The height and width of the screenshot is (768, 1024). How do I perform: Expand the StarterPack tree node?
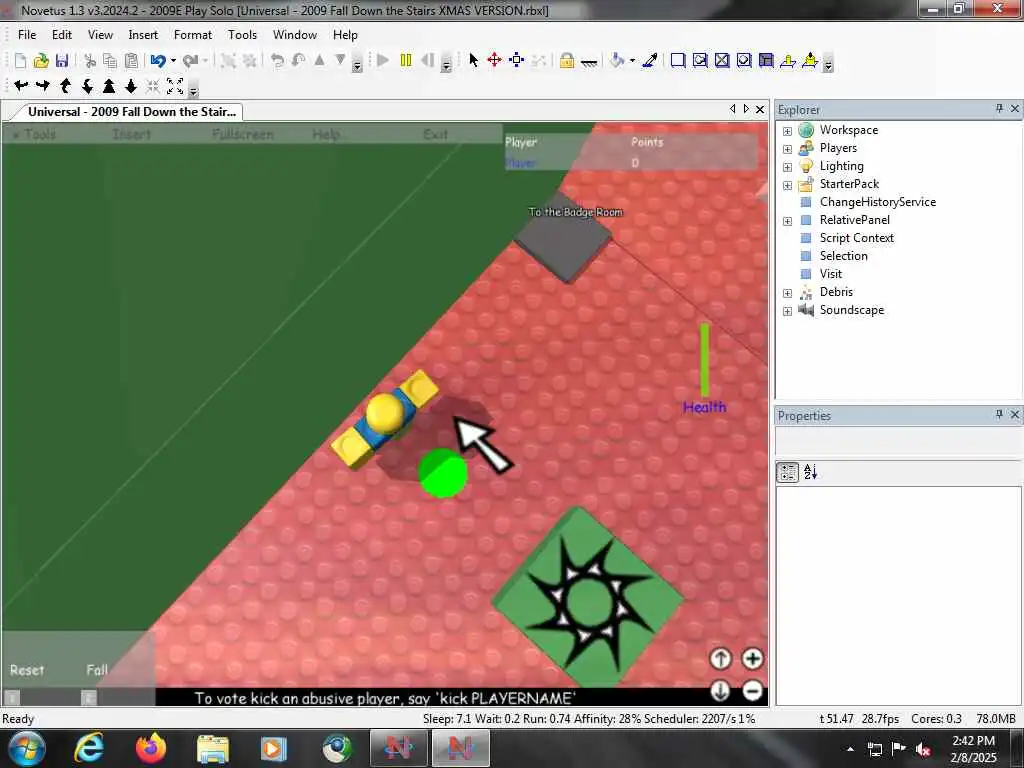pos(787,185)
